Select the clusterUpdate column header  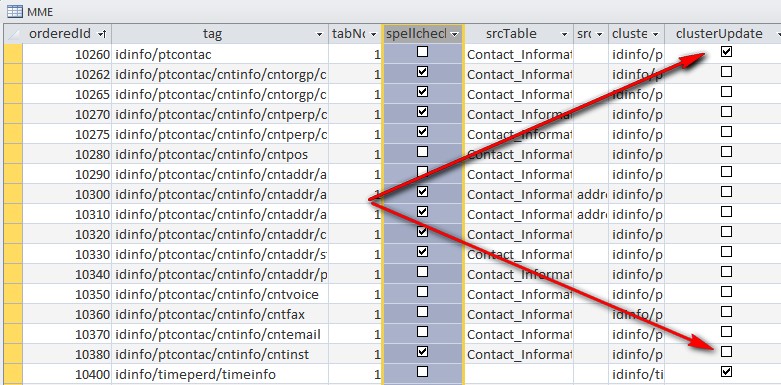click(719, 34)
